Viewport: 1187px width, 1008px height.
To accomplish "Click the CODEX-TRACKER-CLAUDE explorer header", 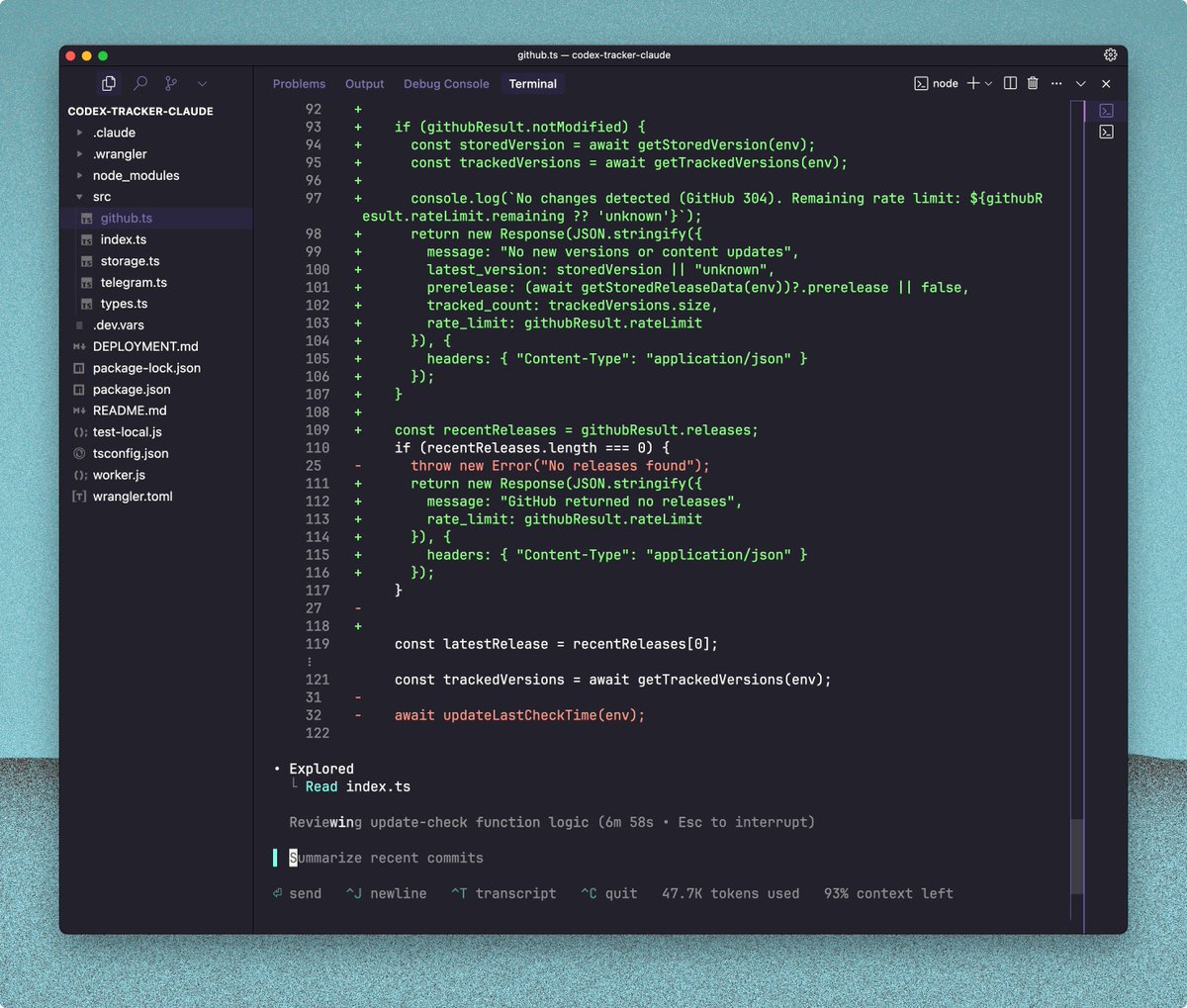I will [x=140, y=112].
